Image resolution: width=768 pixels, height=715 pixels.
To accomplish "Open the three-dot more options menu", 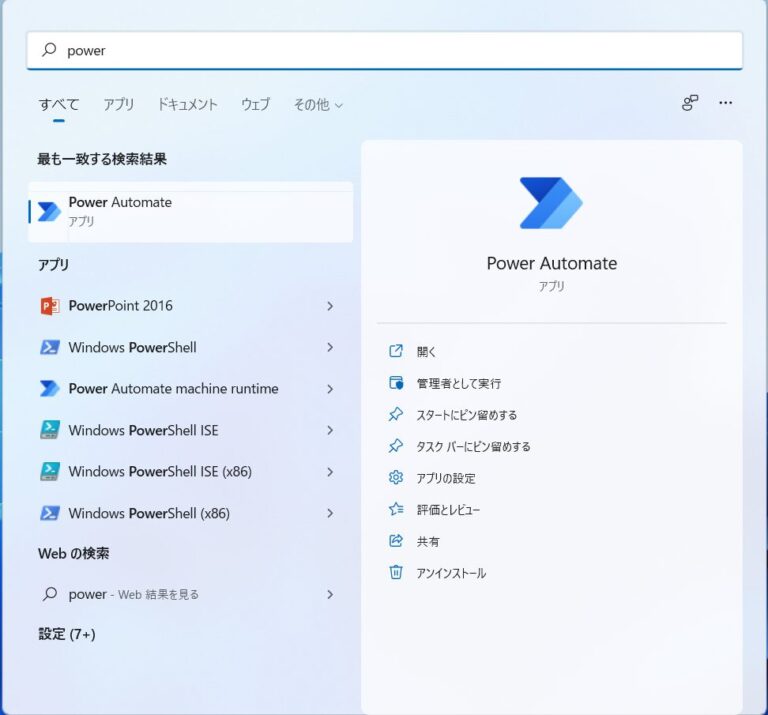I will [x=725, y=103].
